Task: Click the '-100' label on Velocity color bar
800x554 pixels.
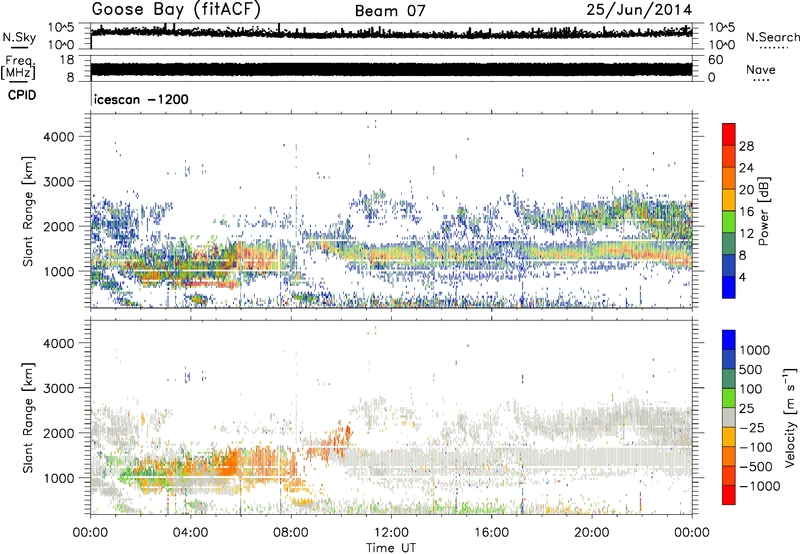Action: [756, 447]
